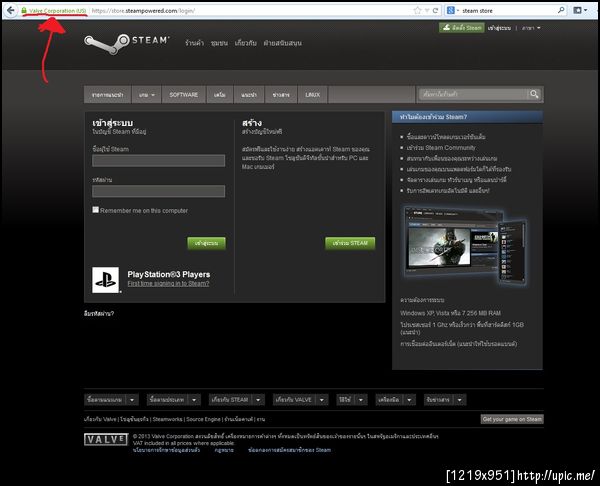Select the SOFTWARE store tab
Screen dimensions: 600x486
click(x=184, y=95)
